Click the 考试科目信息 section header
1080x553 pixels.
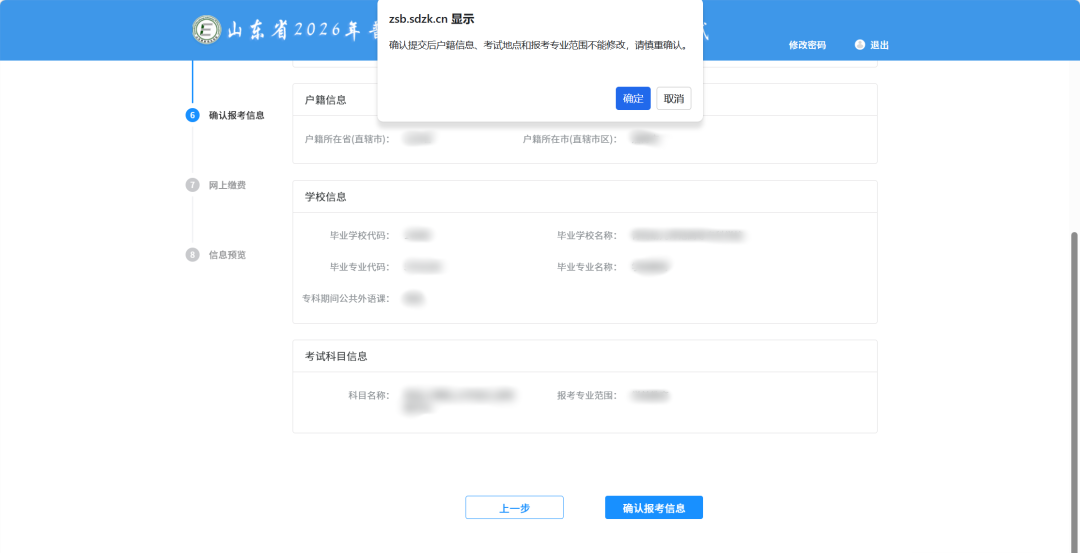336,356
